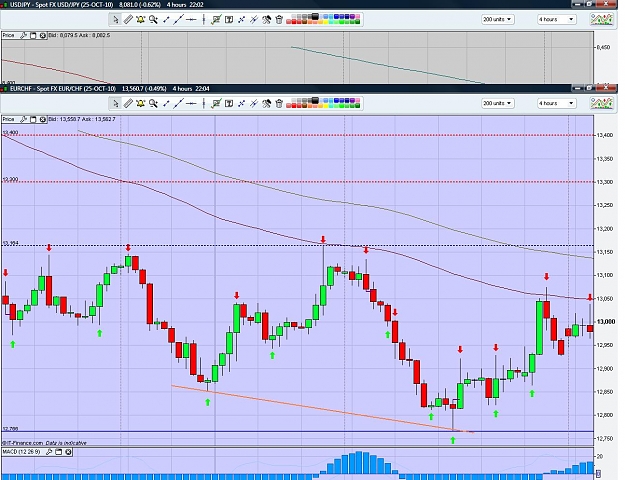Pick the purple color swatch in EURCHF palette
The width and height of the screenshot is (625, 480).
pos(352,100)
